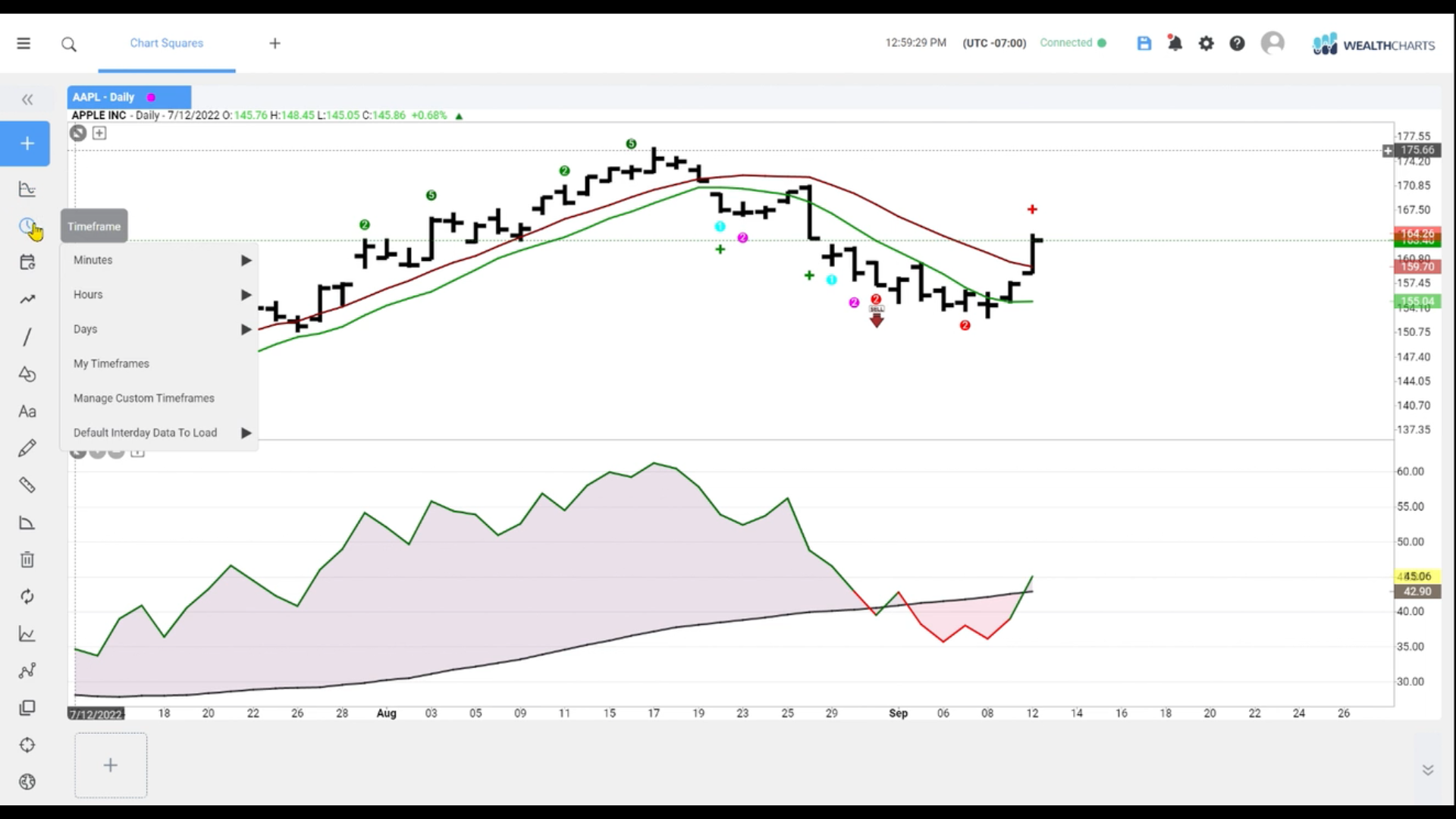The width and height of the screenshot is (1456, 819).
Task: Select the pencil draw tool
Action: click(27, 448)
